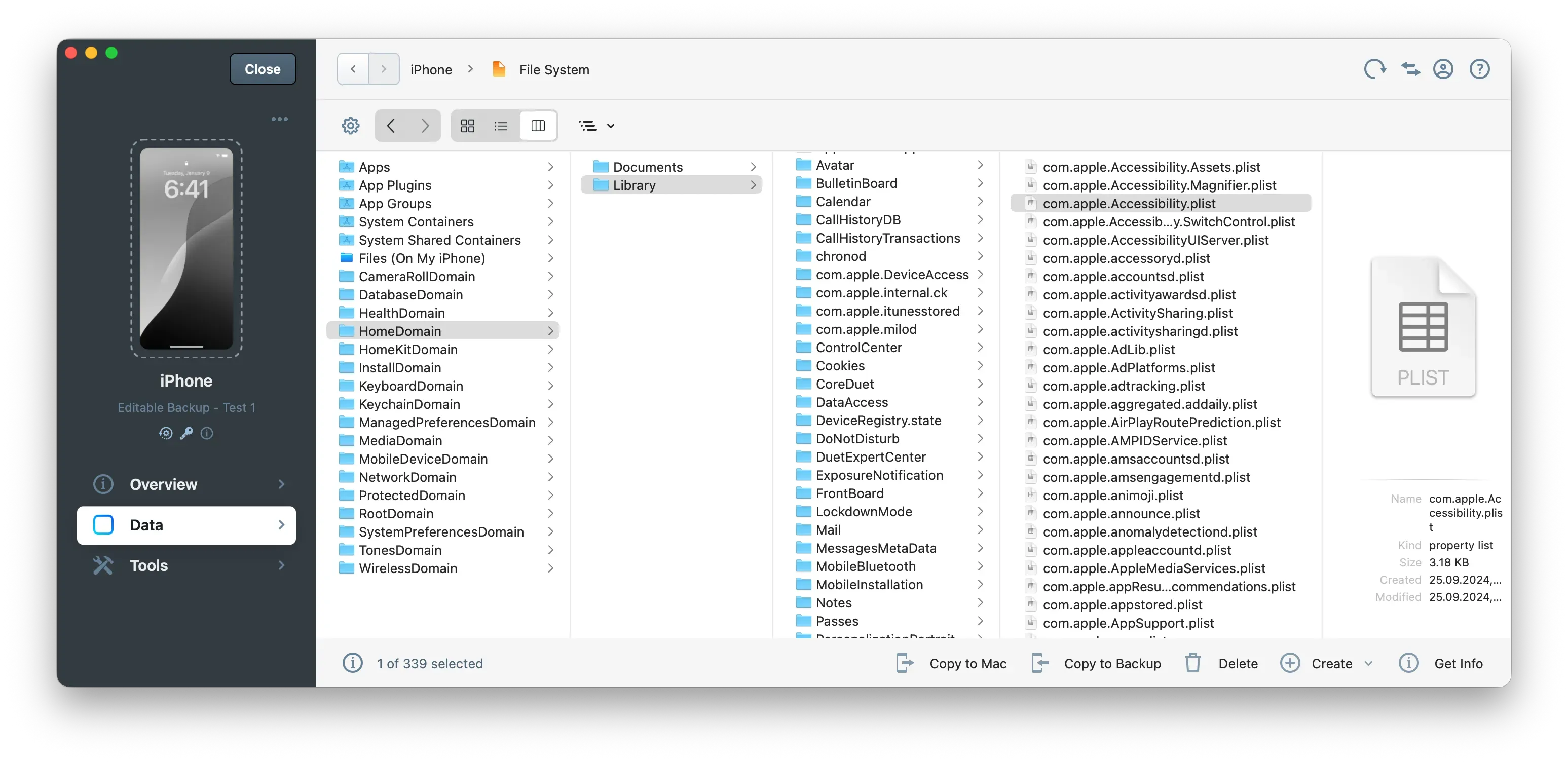Image resolution: width=1568 pixels, height=762 pixels.
Task: Open device info via the info icon below iPhone
Action: 206,433
